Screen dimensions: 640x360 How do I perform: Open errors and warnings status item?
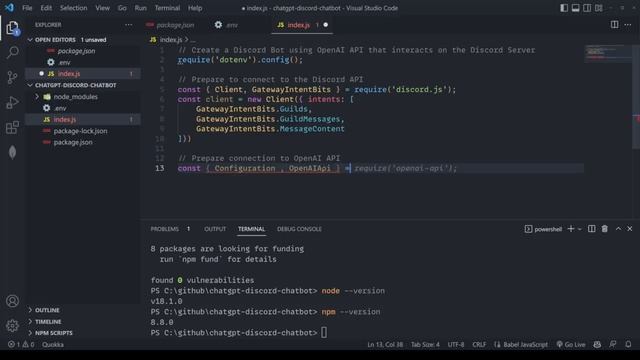[x=21, y=344]
